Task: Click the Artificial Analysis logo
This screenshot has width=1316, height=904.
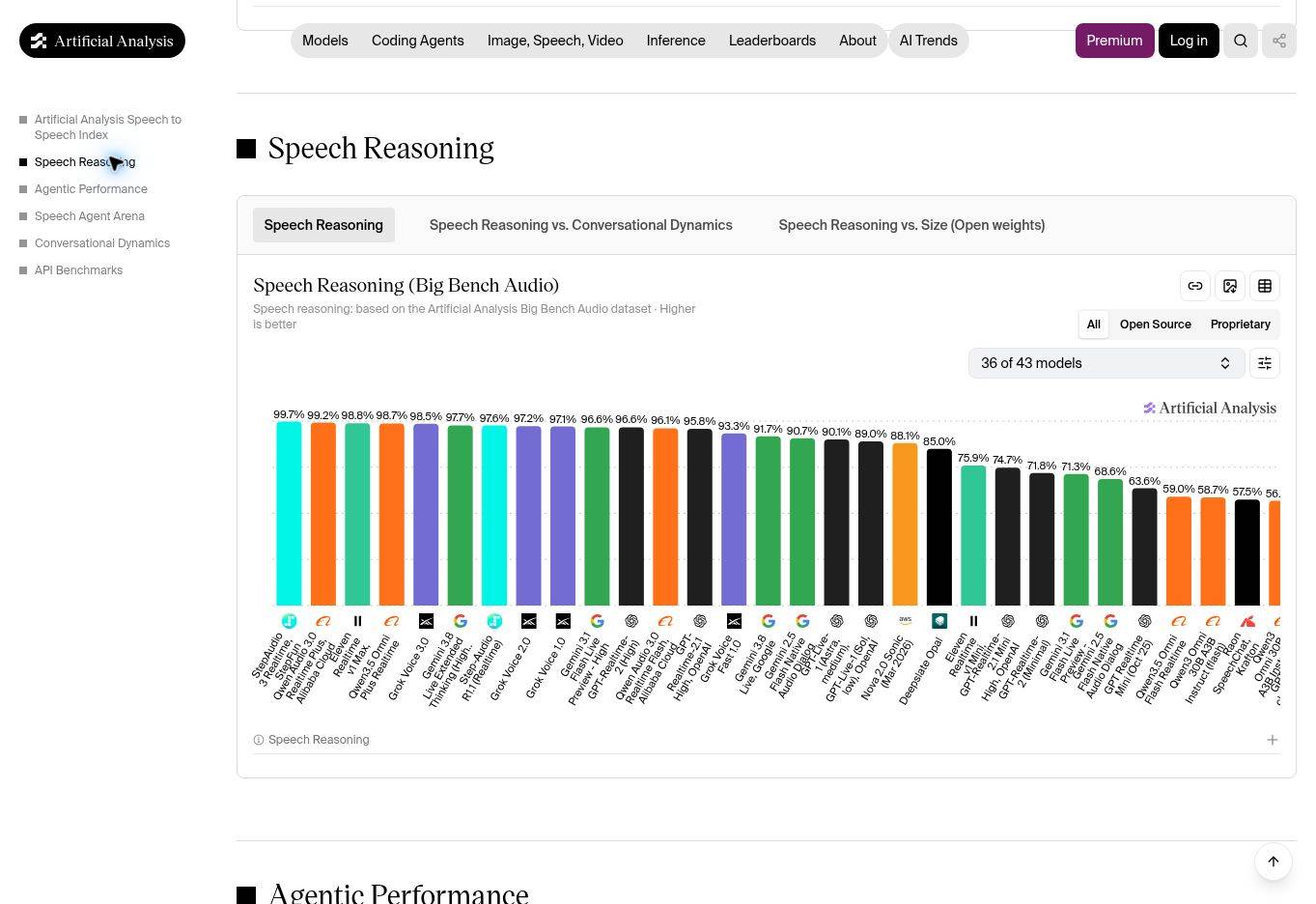Action: pyautogui.click(x=102, y=41)
